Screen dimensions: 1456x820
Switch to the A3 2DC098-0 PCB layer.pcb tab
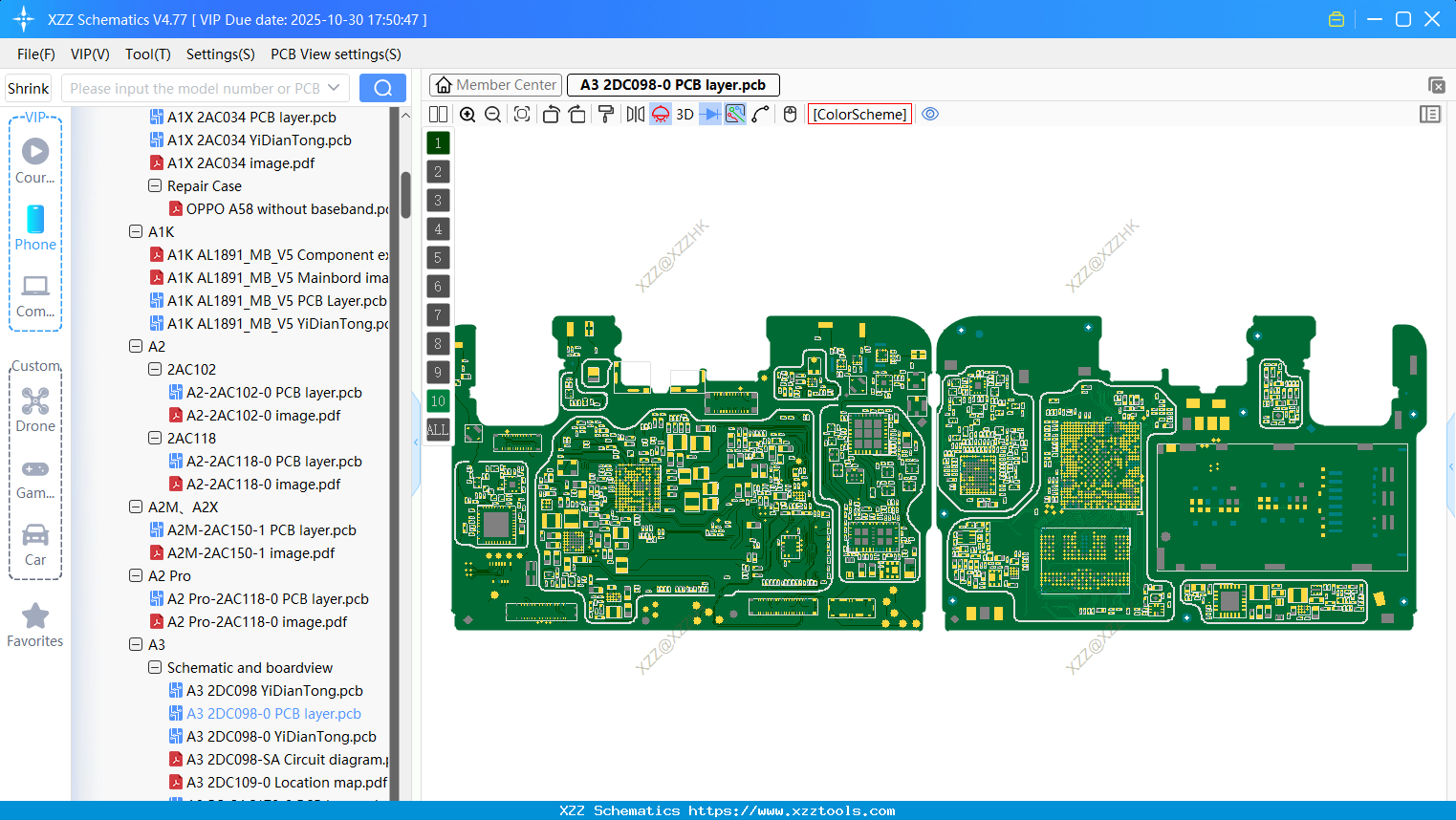tap(673, 85)
